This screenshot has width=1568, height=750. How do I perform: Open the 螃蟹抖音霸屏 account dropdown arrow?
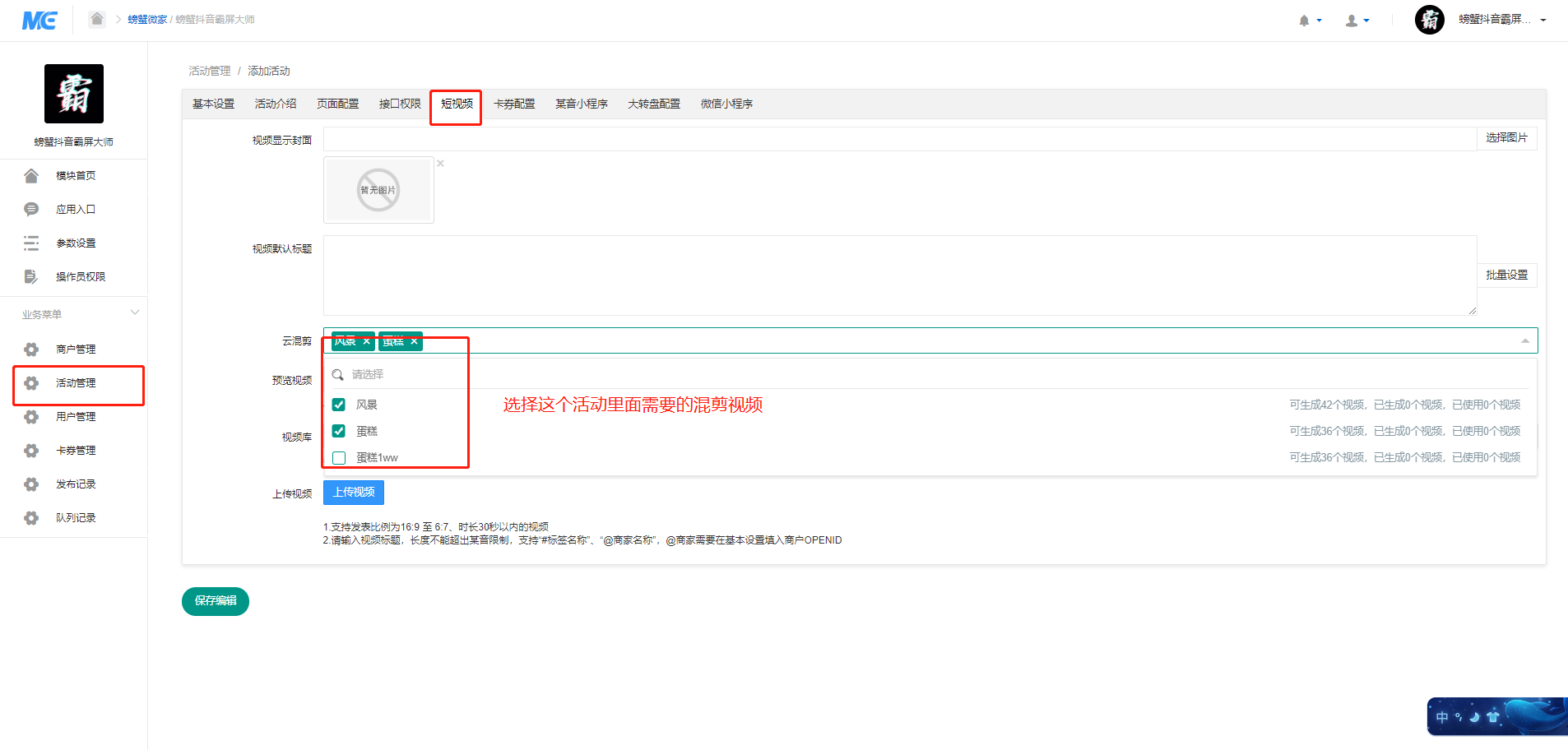[x=1543, y=21]
